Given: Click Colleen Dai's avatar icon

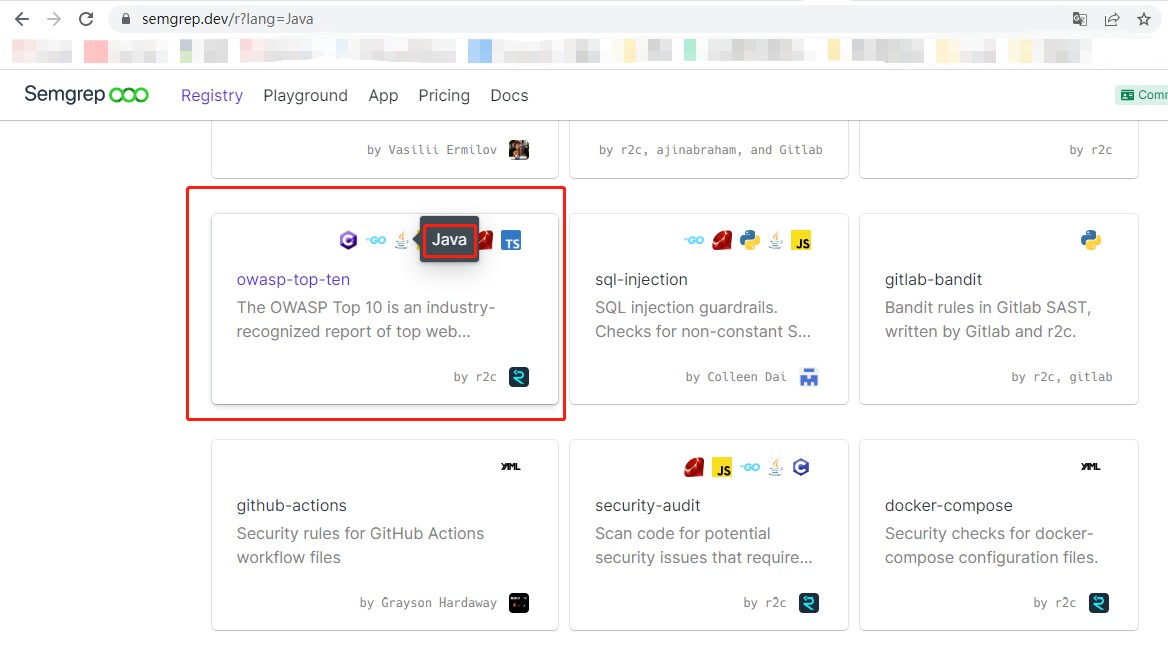Looking at the screenshot, I should point(808,377).
